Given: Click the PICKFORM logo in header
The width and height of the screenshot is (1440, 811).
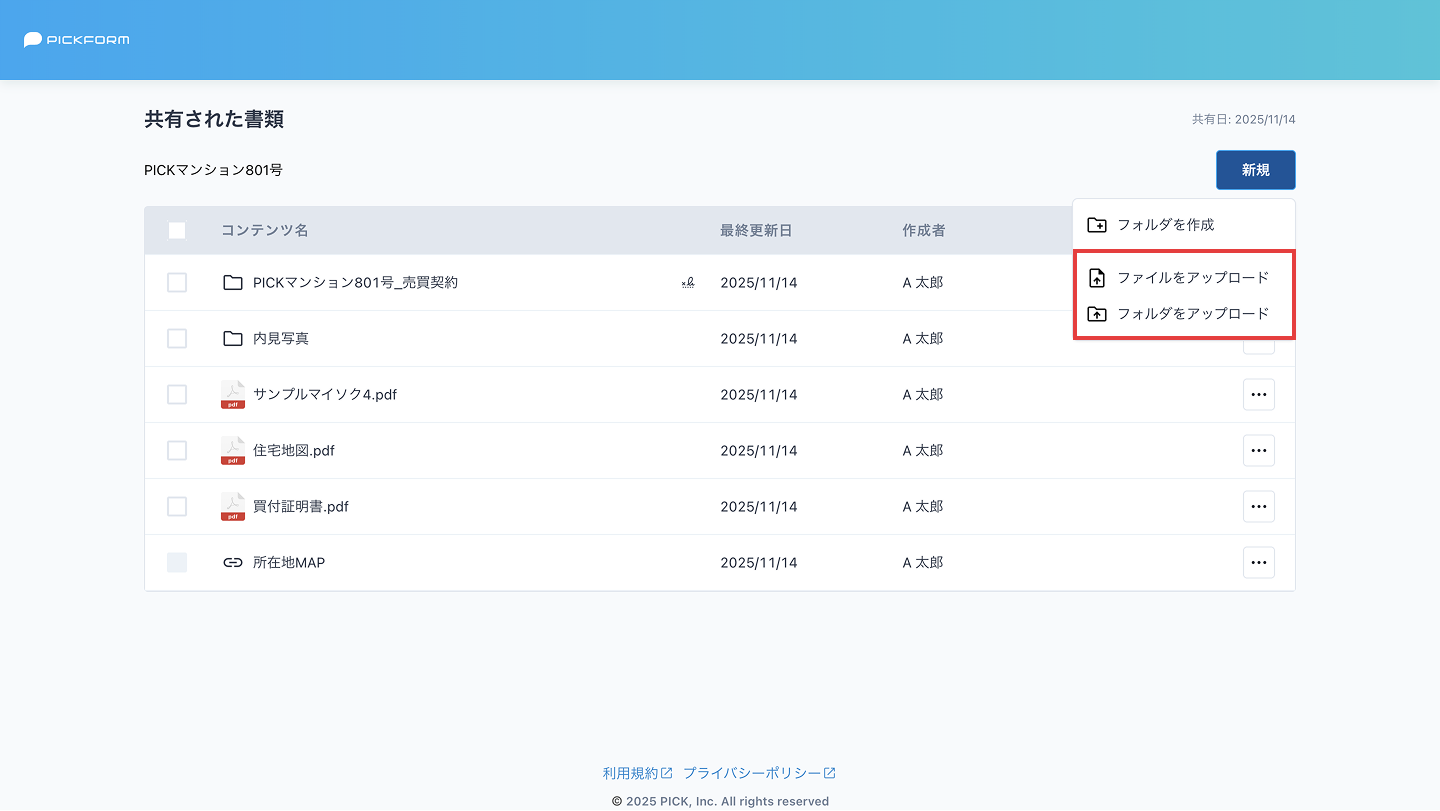Looking at the screenshot, I should point(77,40).
